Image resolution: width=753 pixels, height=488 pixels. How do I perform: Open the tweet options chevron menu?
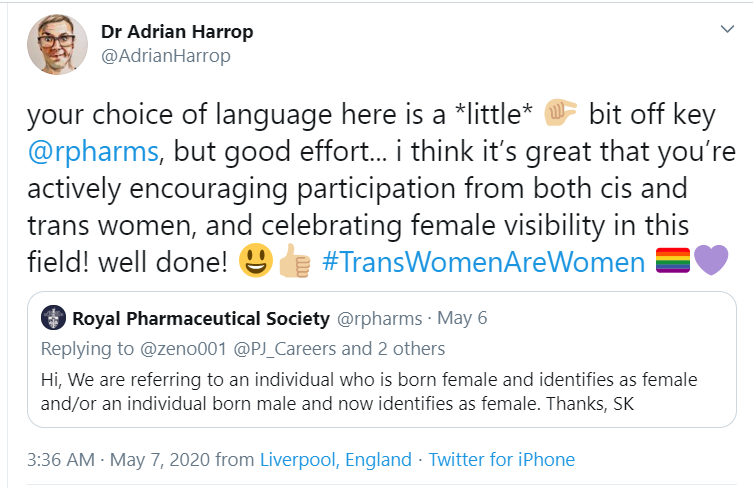click(x=728, y=29)
